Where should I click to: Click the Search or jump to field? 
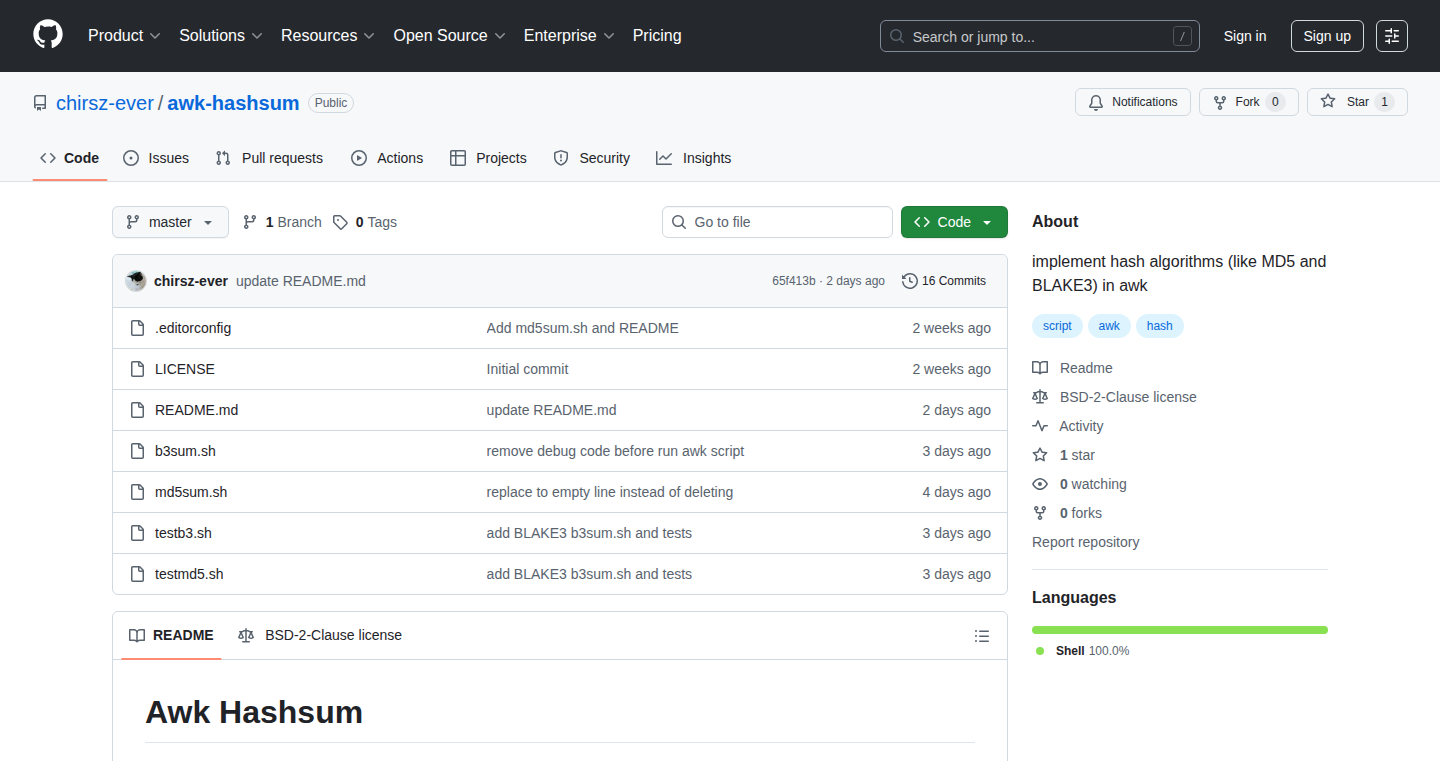(1040, 37)
